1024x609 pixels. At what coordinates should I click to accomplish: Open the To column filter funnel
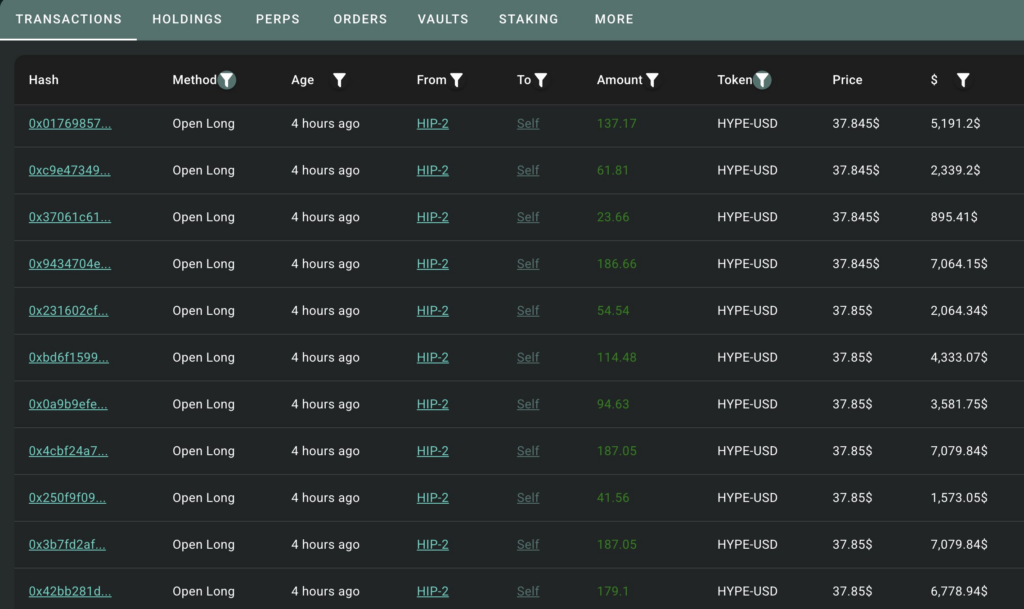[542, 80]
